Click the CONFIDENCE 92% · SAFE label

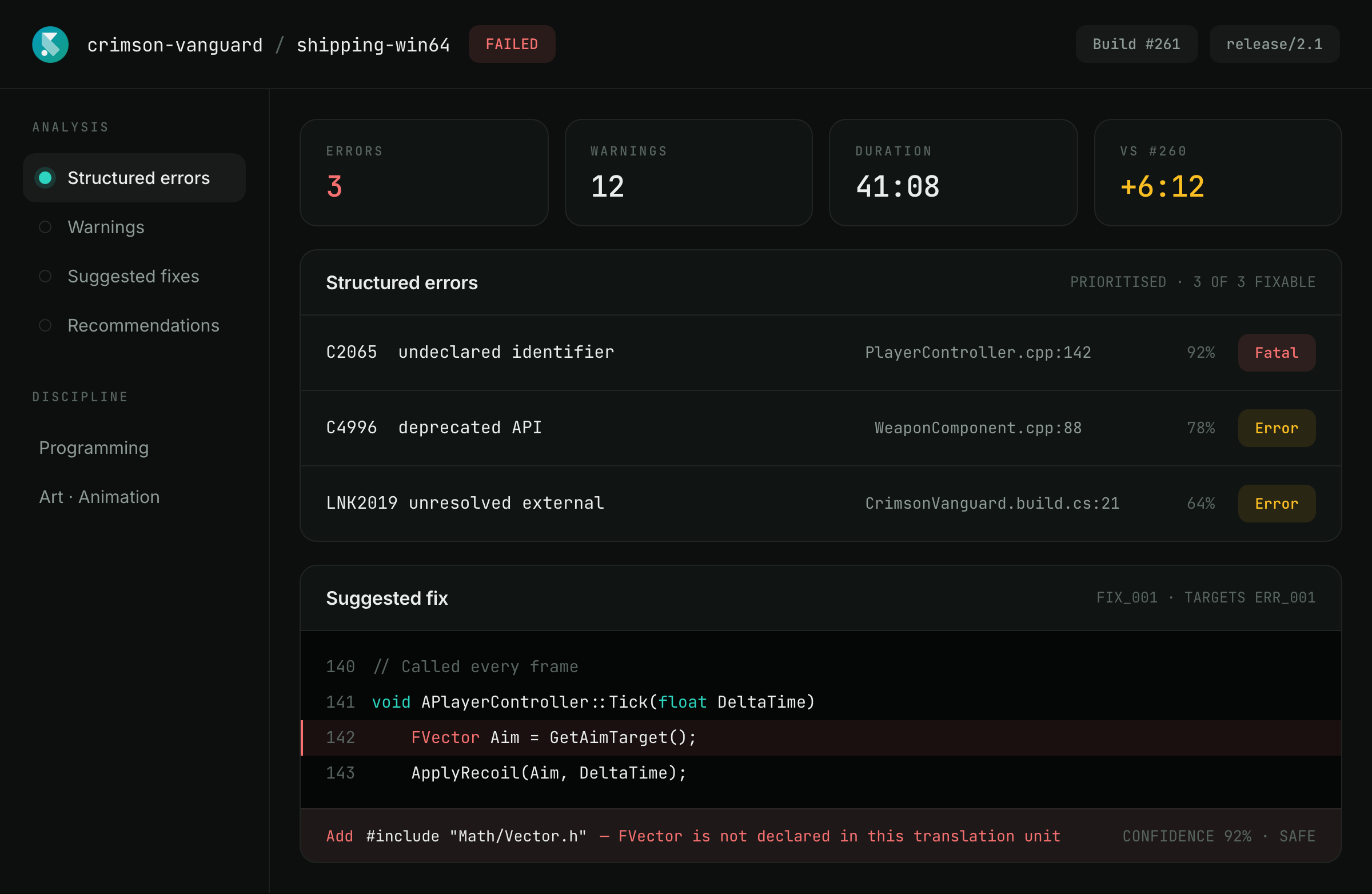click(1219, 836)
